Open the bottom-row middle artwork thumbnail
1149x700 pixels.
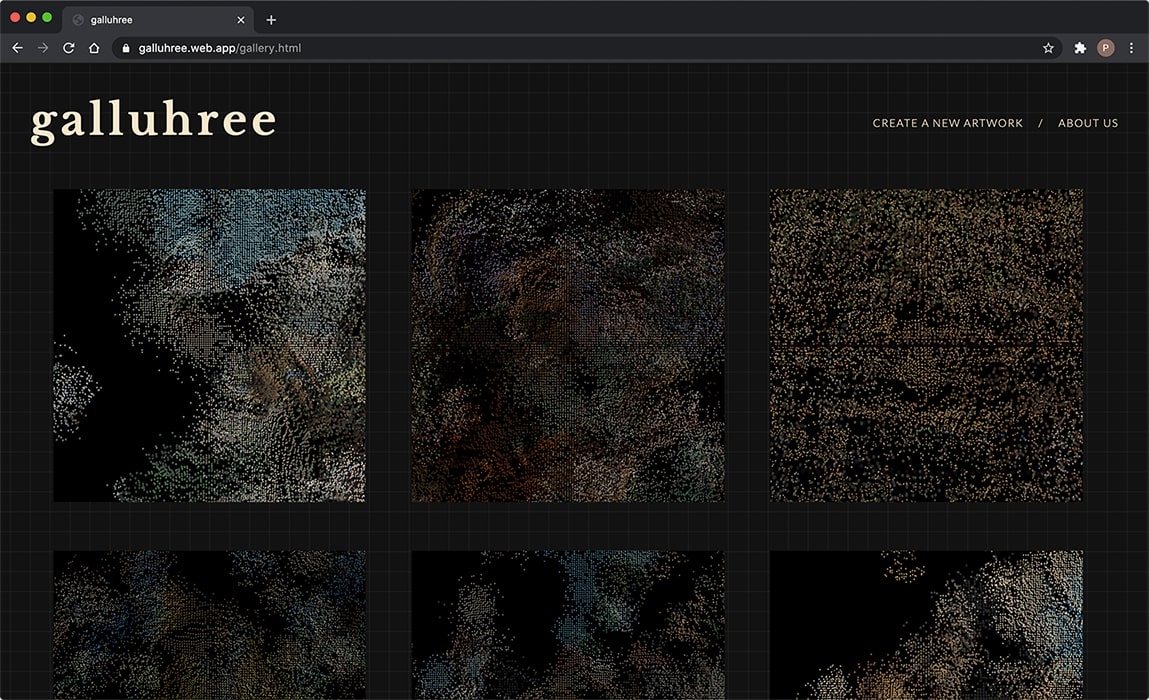click(568, 625)
